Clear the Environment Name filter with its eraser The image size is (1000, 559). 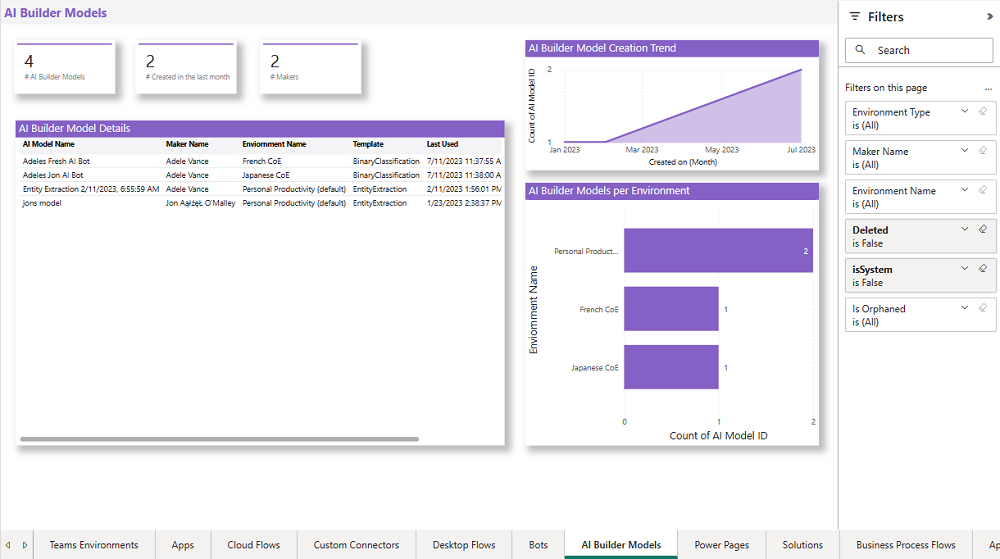pos(983,190)
